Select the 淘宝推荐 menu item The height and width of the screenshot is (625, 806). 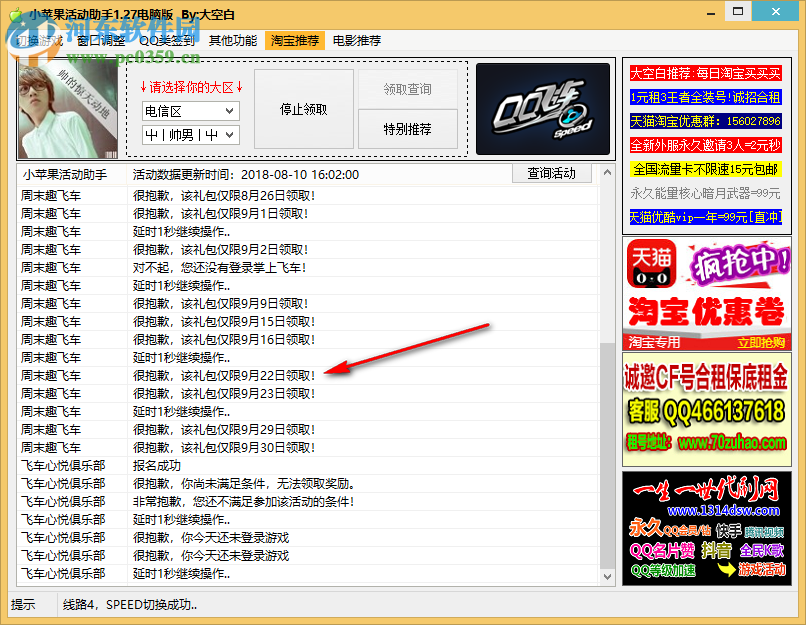pos(295,41)
